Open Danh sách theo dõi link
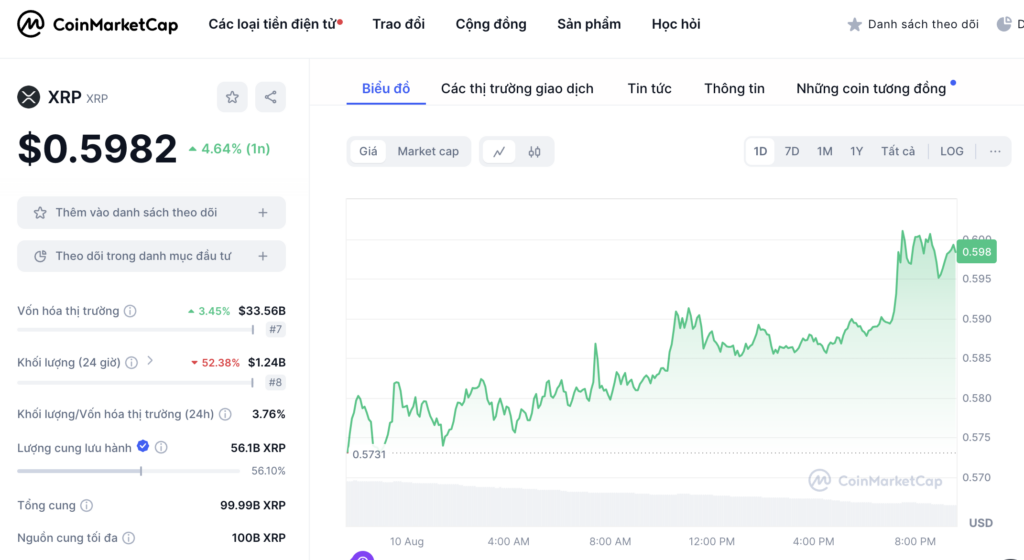 pos(913,25)
